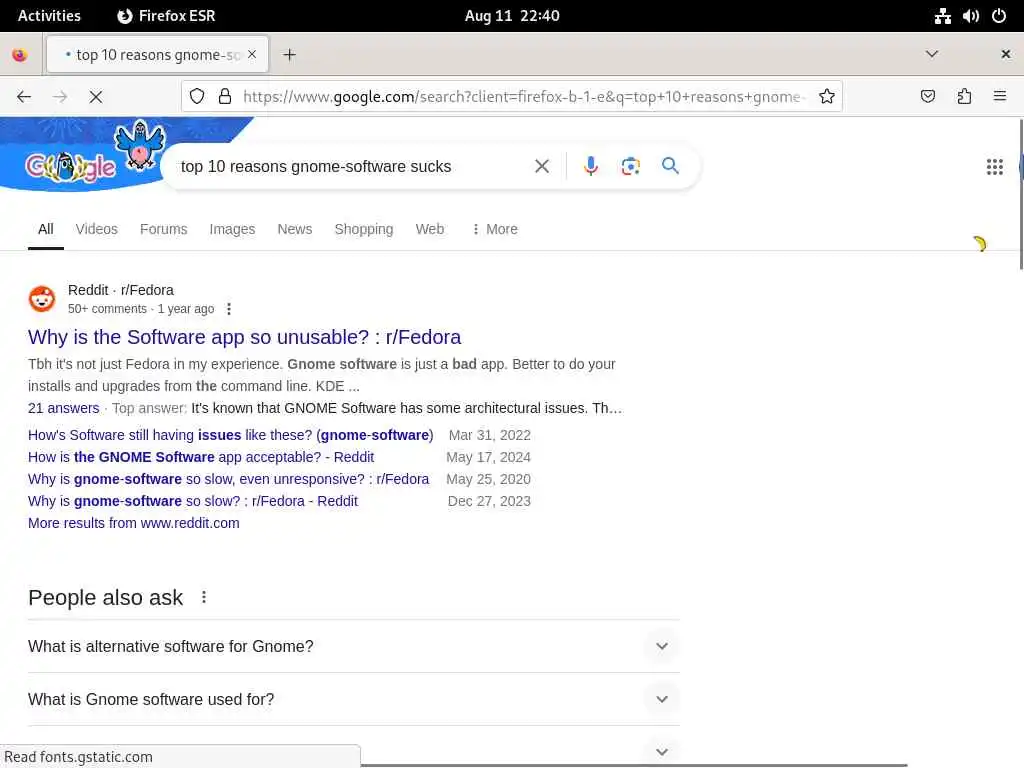Search by image with Google Lens

(630, 167)
